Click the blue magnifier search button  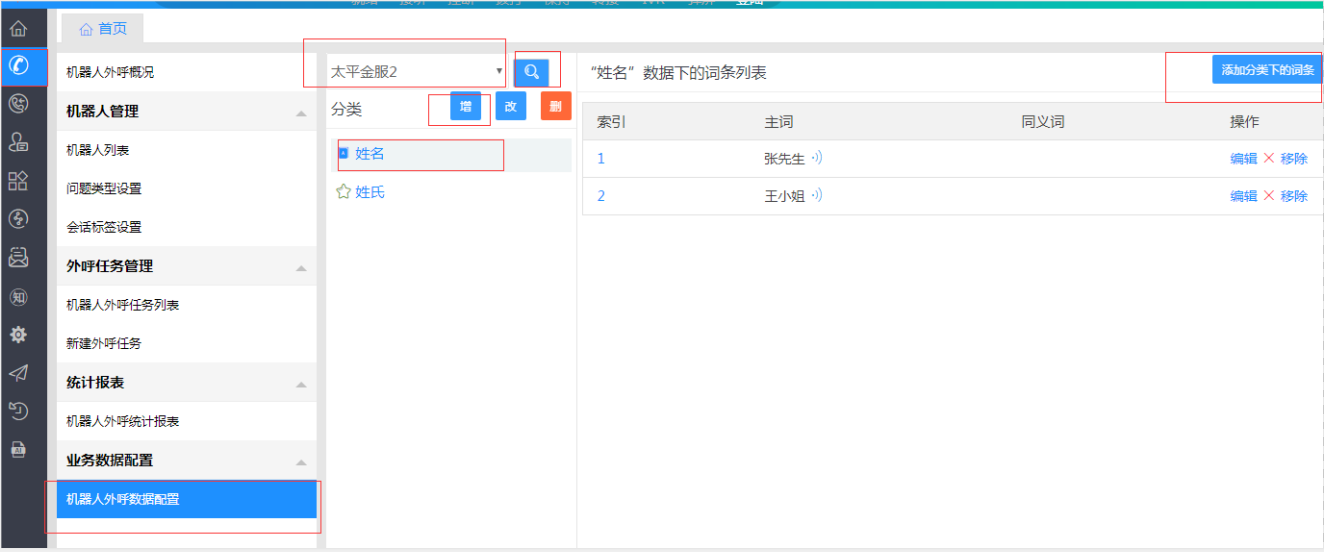531,72
